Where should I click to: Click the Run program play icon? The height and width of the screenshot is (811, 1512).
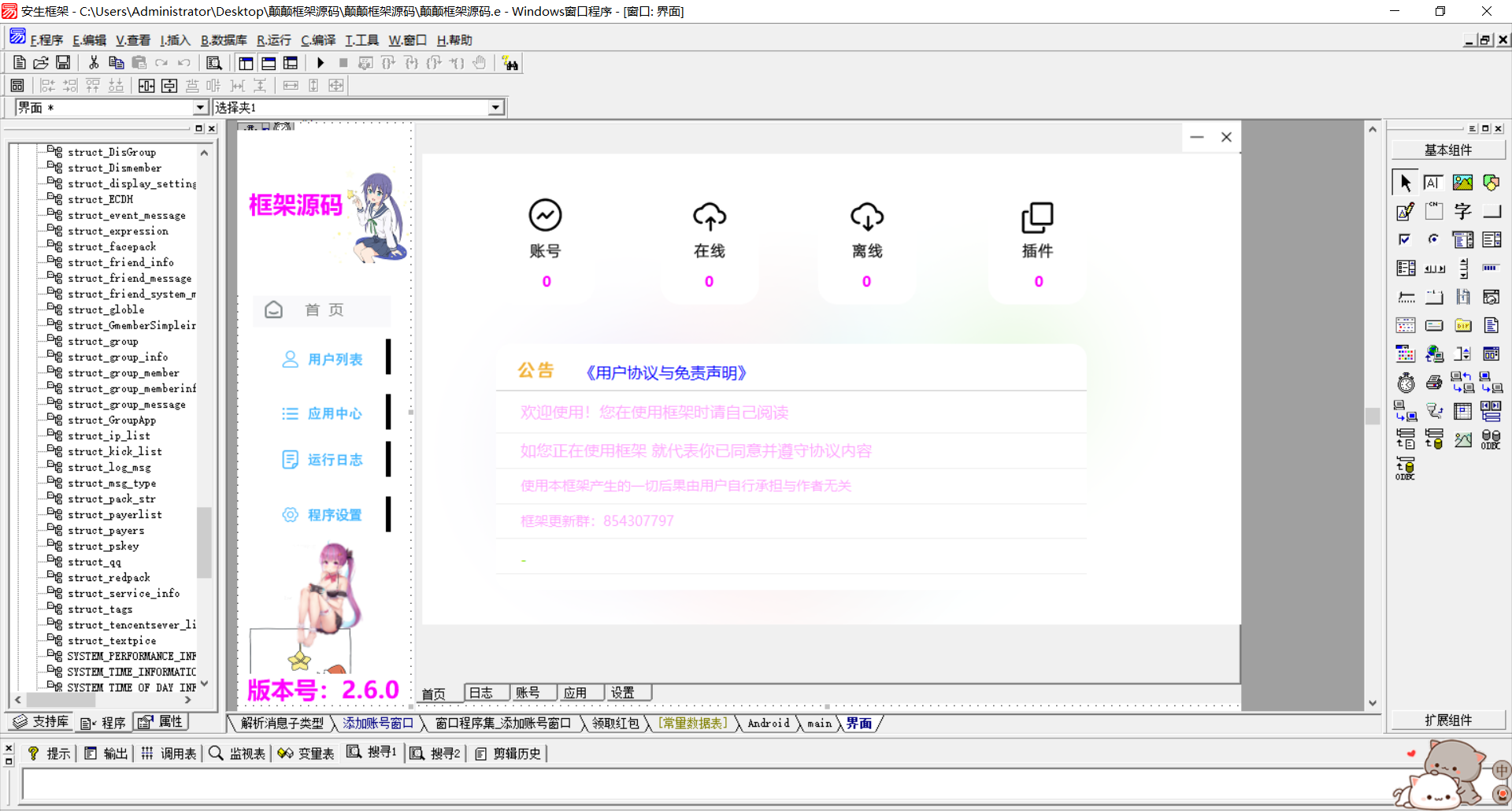pyautogui.click(x=321, y=63)
